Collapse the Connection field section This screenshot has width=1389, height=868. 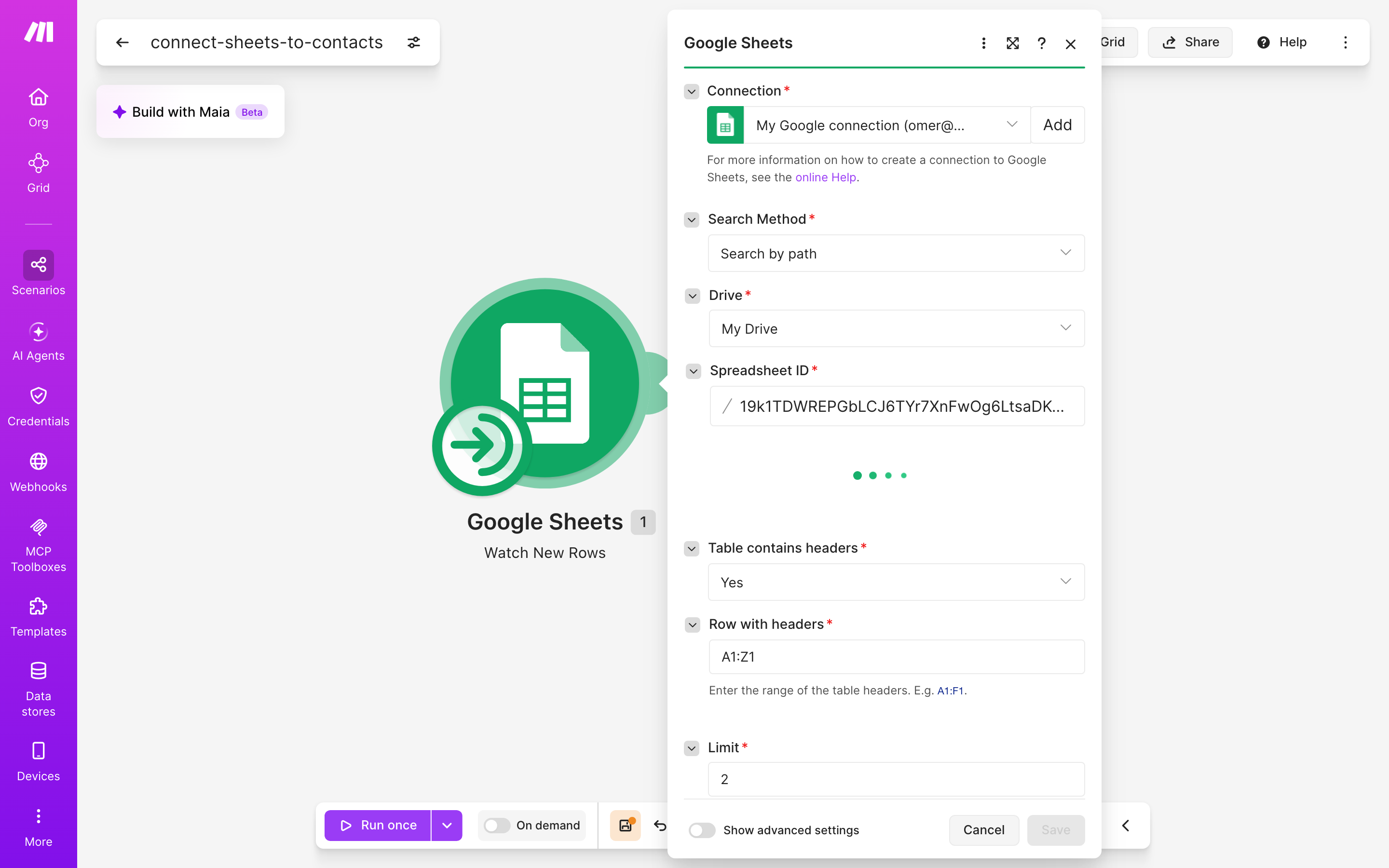[692, 91]
